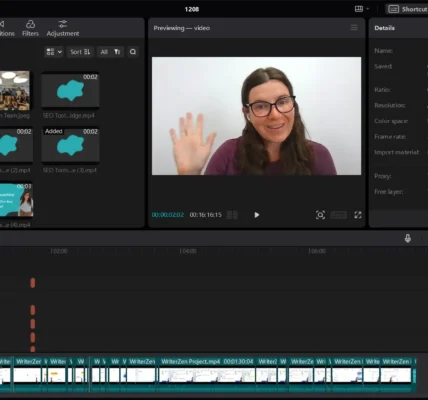Play the preview video
This screenshot has width=428, height=400.
(256, 215)
